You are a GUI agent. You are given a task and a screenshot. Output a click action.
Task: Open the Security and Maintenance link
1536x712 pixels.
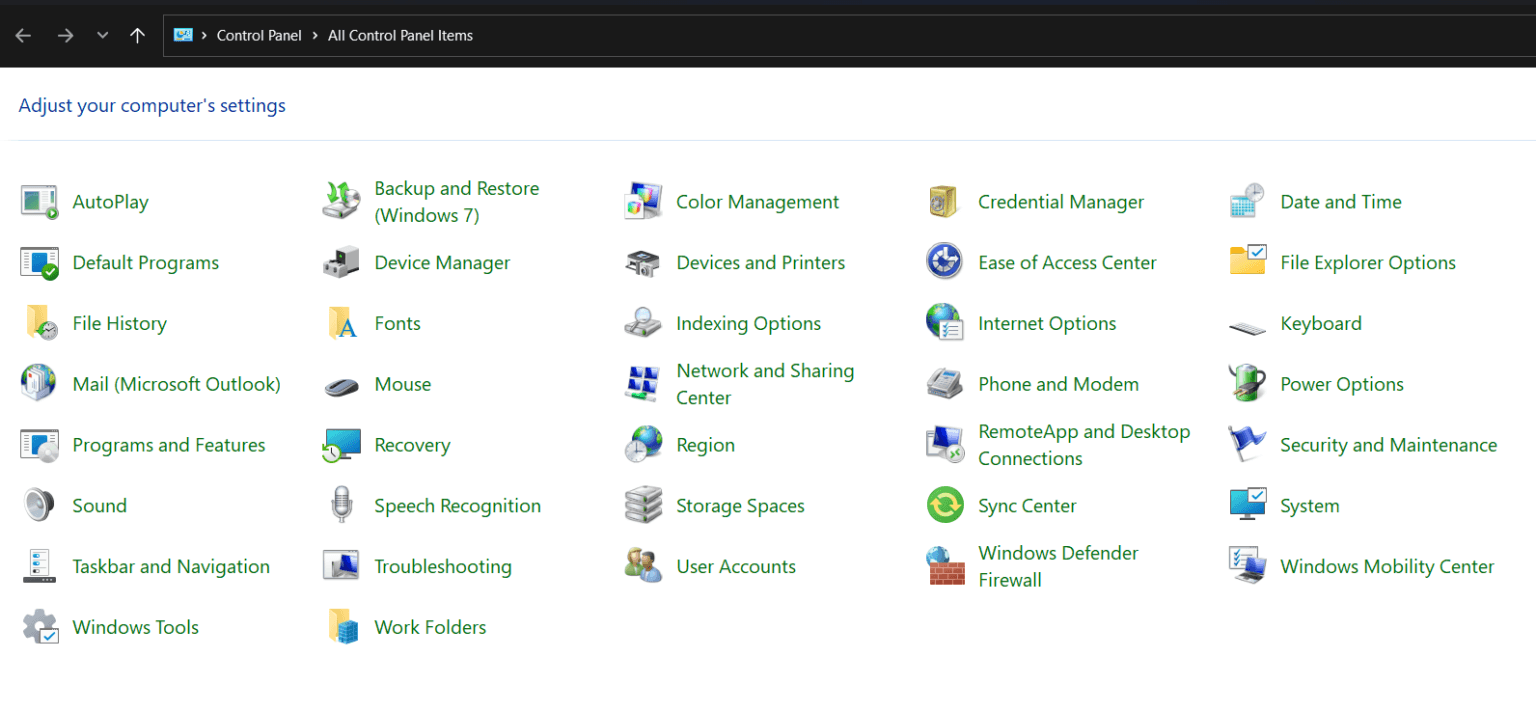point(1388,445)
